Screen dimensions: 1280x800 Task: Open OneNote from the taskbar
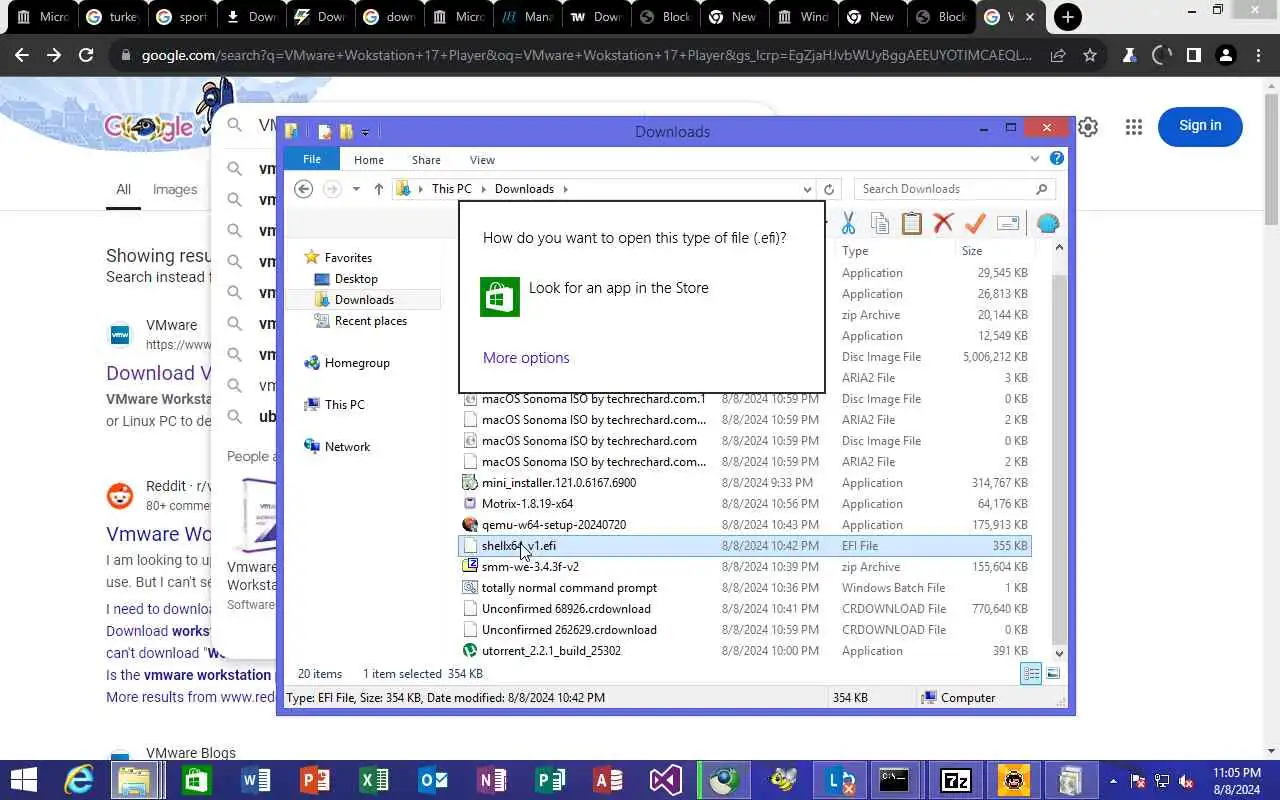point(492,780)
